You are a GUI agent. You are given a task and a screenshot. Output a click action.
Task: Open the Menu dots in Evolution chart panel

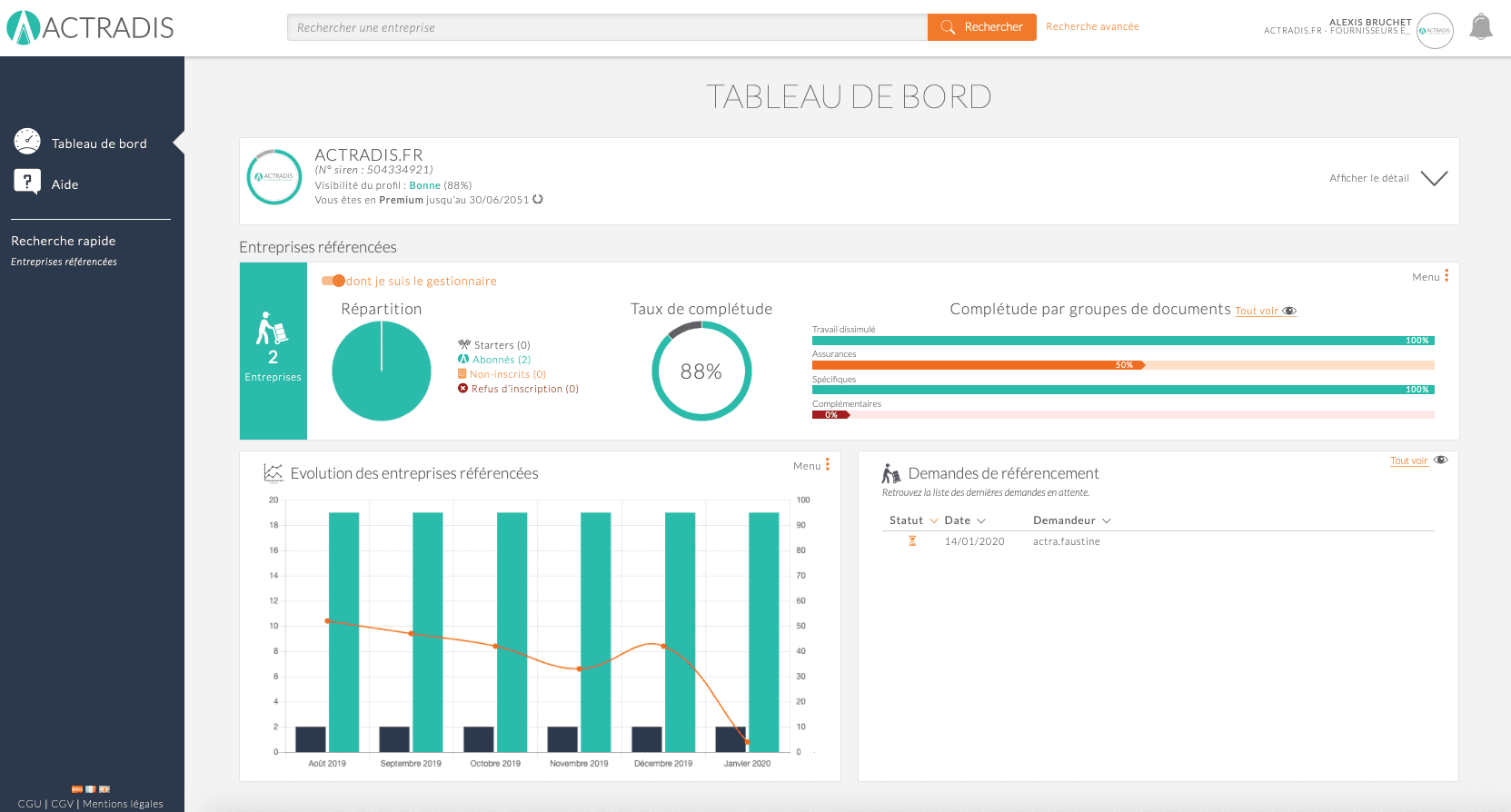(828, 464)
